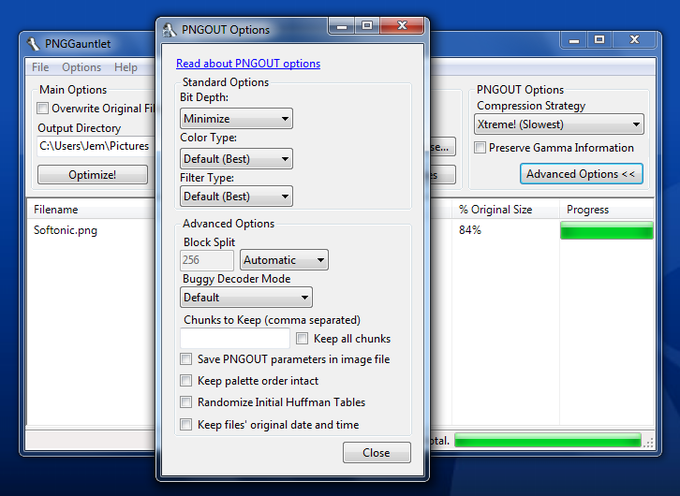Check the Keep all chunks box
This screenshot has width=680, height=496.
tap(302, 338)
